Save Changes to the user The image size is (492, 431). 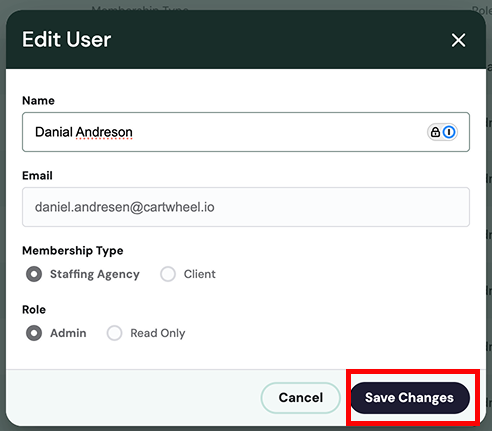click(x=410, y=398)
